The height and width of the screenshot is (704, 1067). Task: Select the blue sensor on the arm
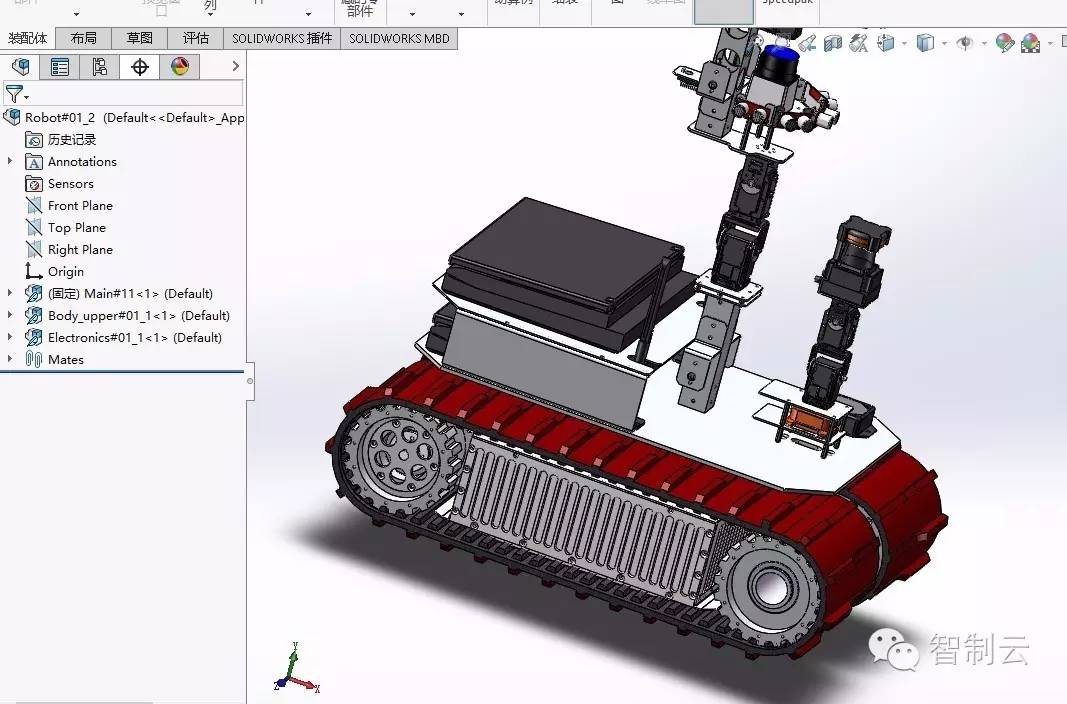click(x=779, y=63)
